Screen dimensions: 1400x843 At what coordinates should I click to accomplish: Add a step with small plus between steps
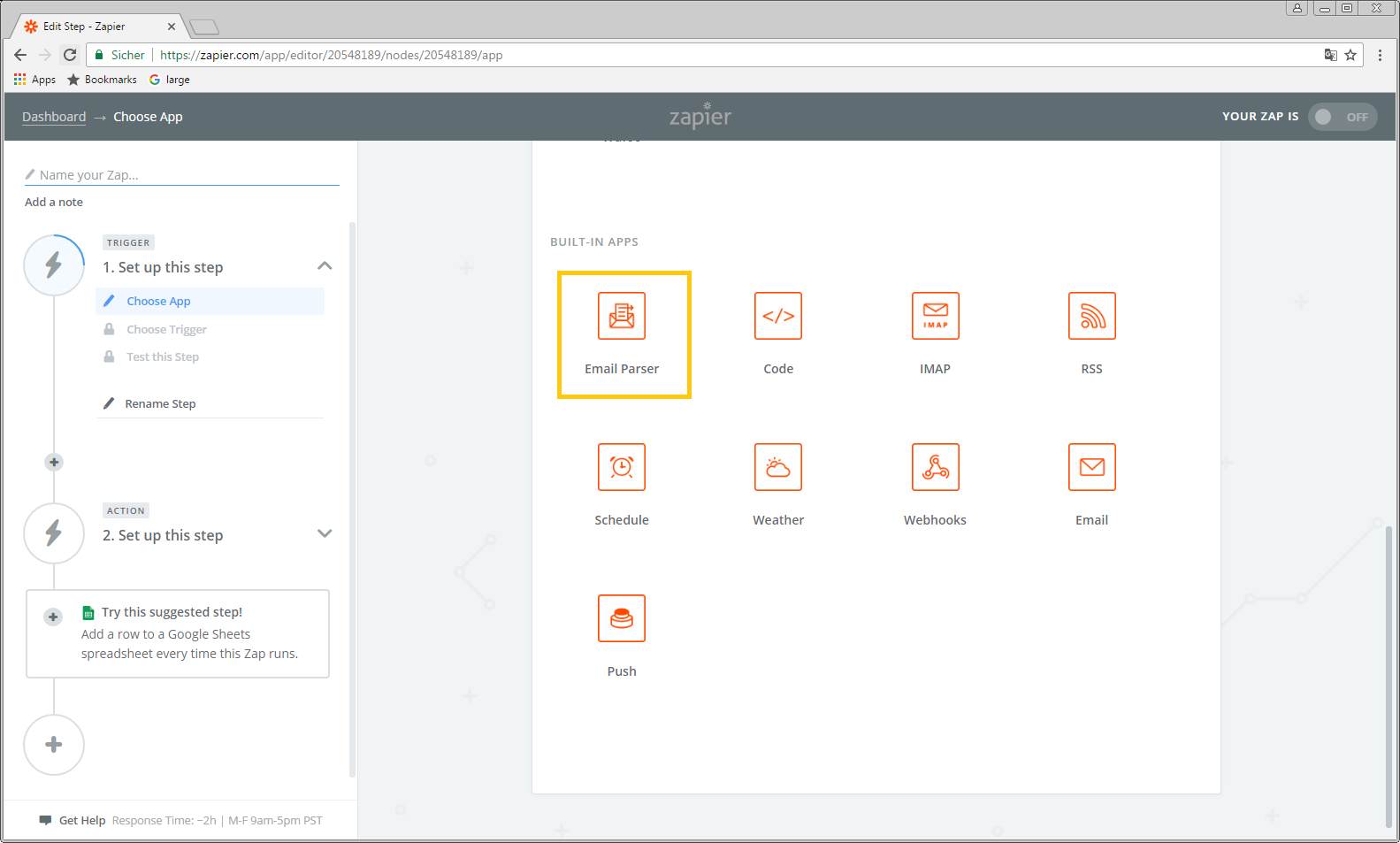pos(54,463)
